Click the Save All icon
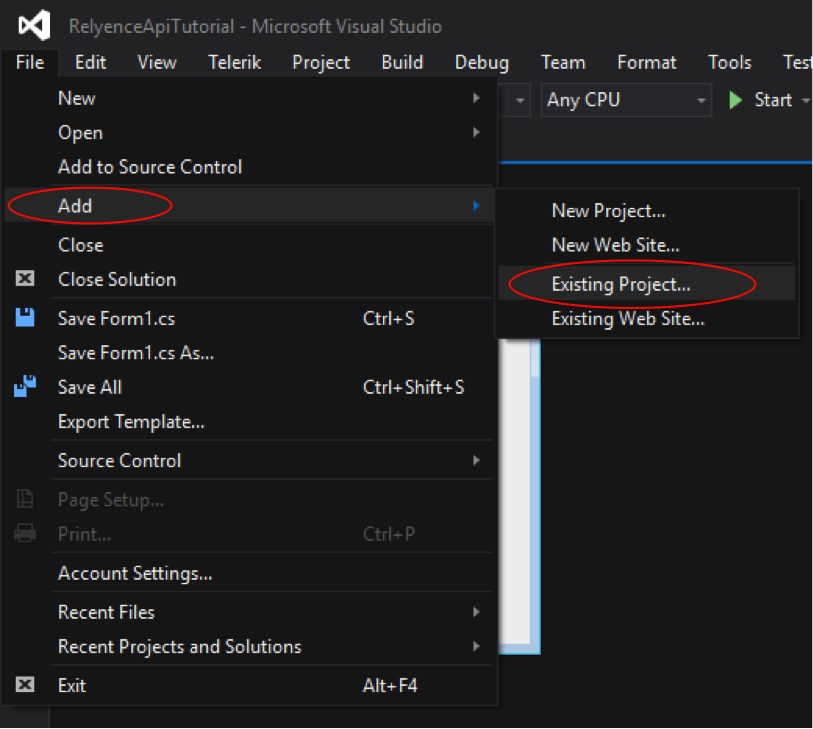Viewport: 813px width, 729px height. coord(25,387)
